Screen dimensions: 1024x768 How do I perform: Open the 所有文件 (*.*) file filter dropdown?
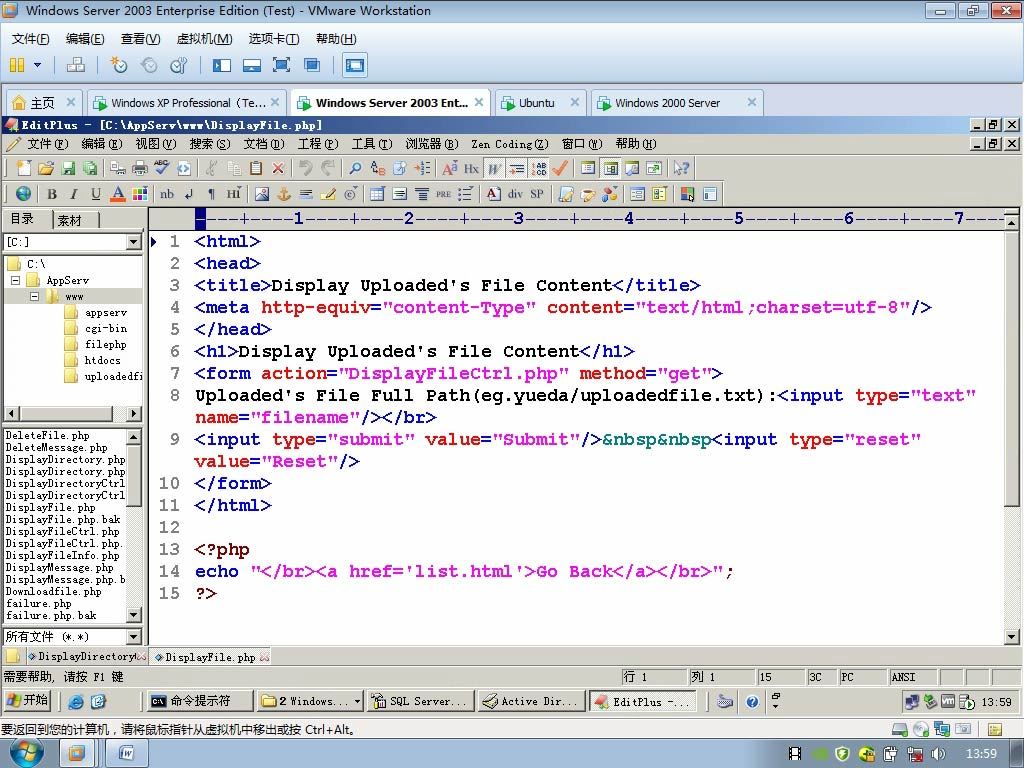point(133,637)
